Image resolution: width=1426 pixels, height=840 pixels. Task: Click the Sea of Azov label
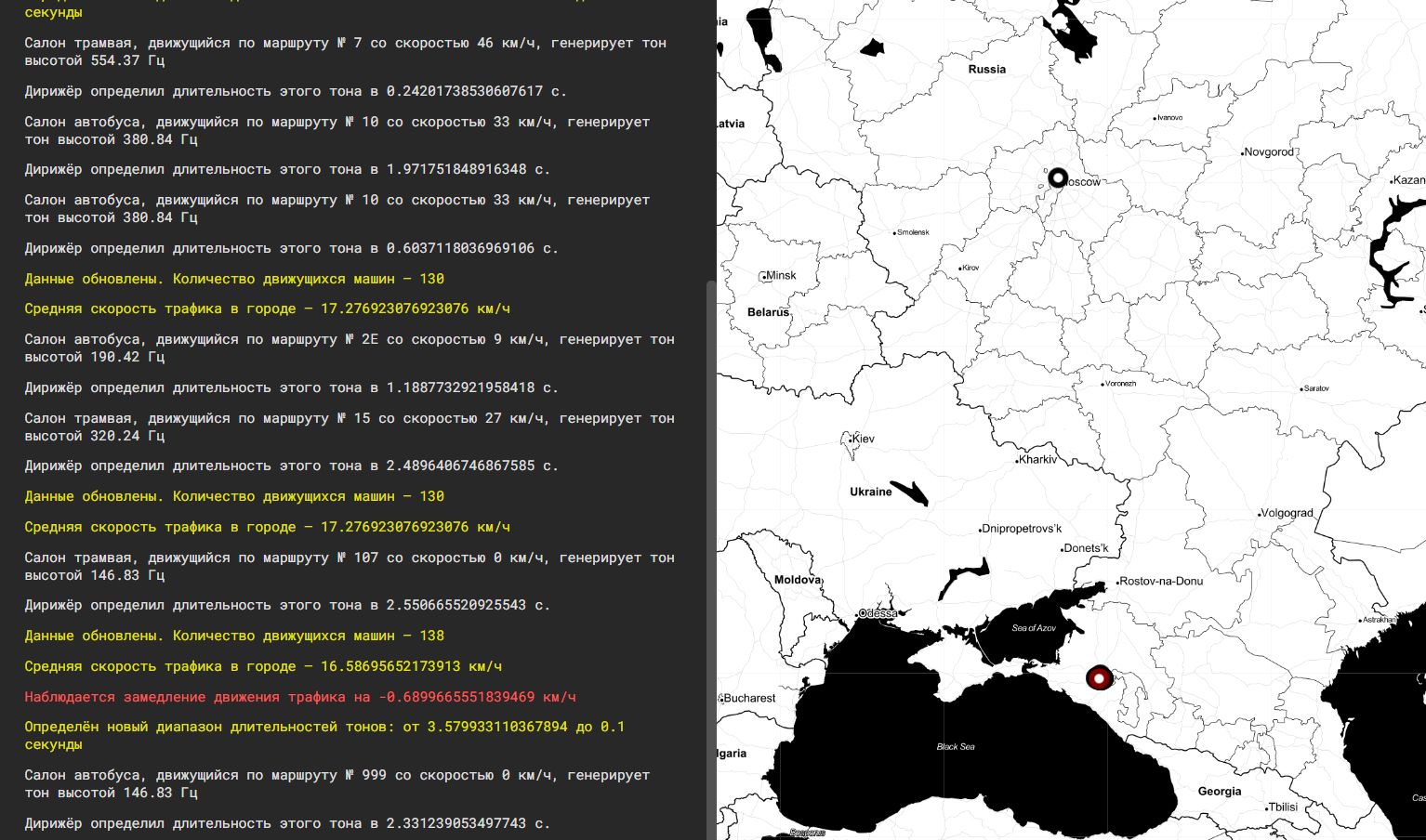coord(1034,628)
